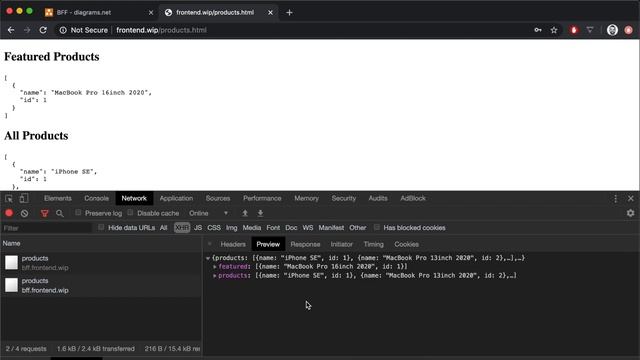Close the DevTools panel
The height and width of the screenshot is (360, 640).
tap(631, 198)
